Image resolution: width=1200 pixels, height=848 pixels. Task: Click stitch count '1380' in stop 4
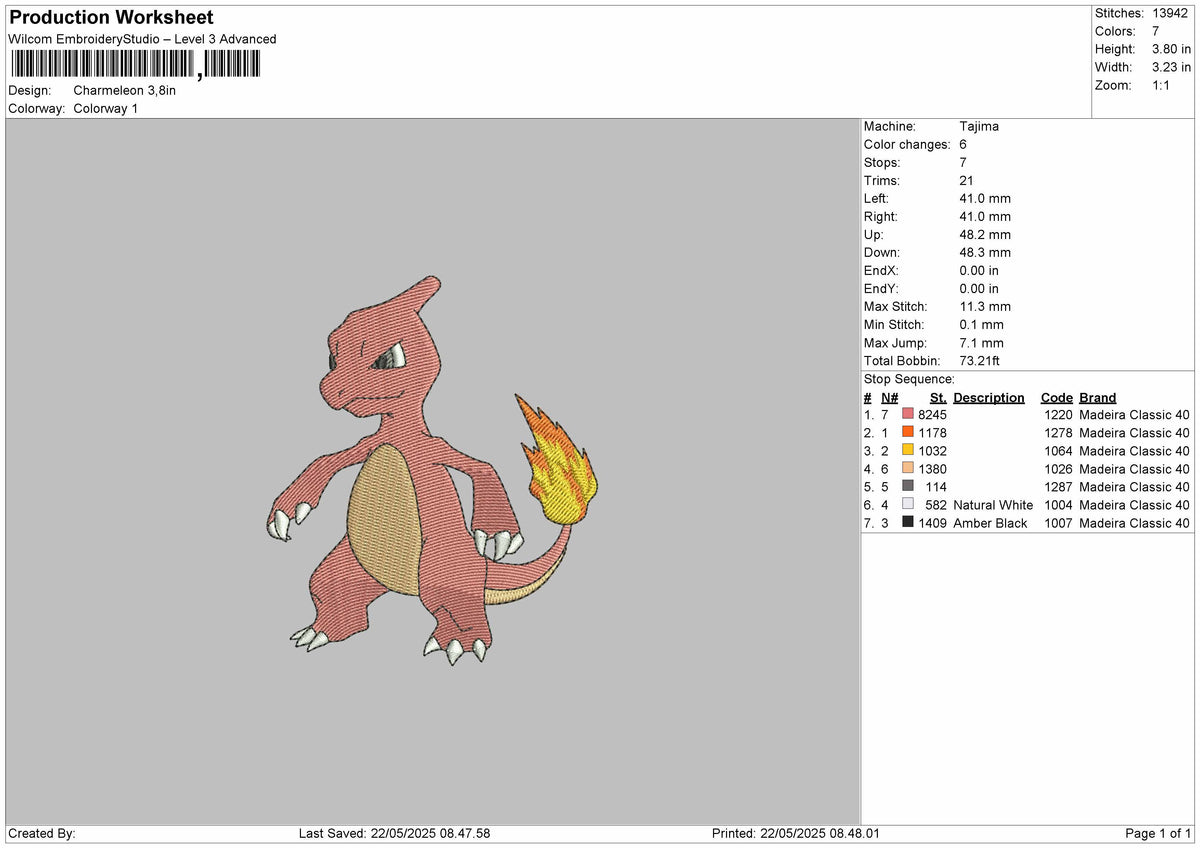point(932,469)
